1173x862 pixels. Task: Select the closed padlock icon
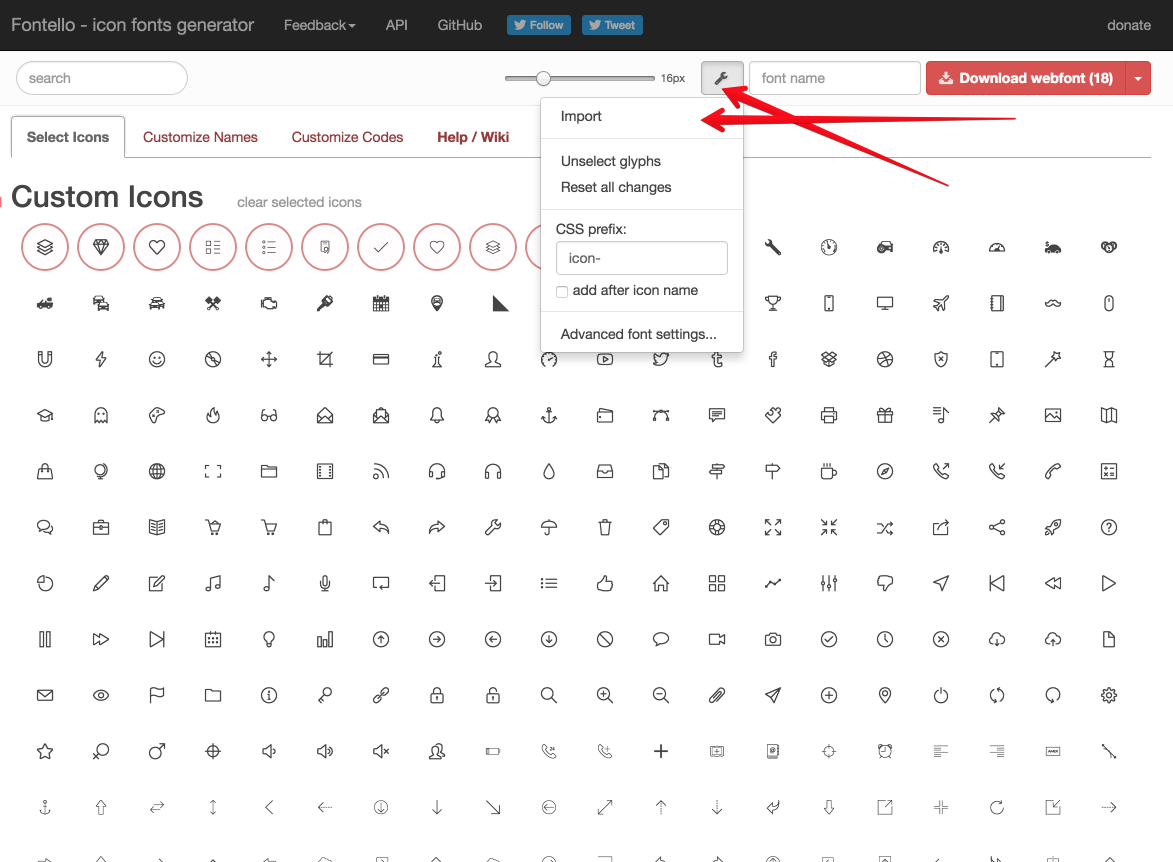pyautogui.click(x=437, y=695)
